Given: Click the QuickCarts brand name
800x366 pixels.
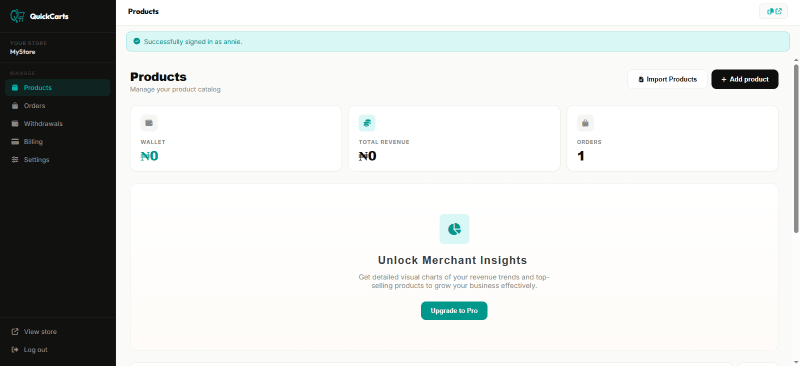Looking at the screenshot, I should [49, 16].
